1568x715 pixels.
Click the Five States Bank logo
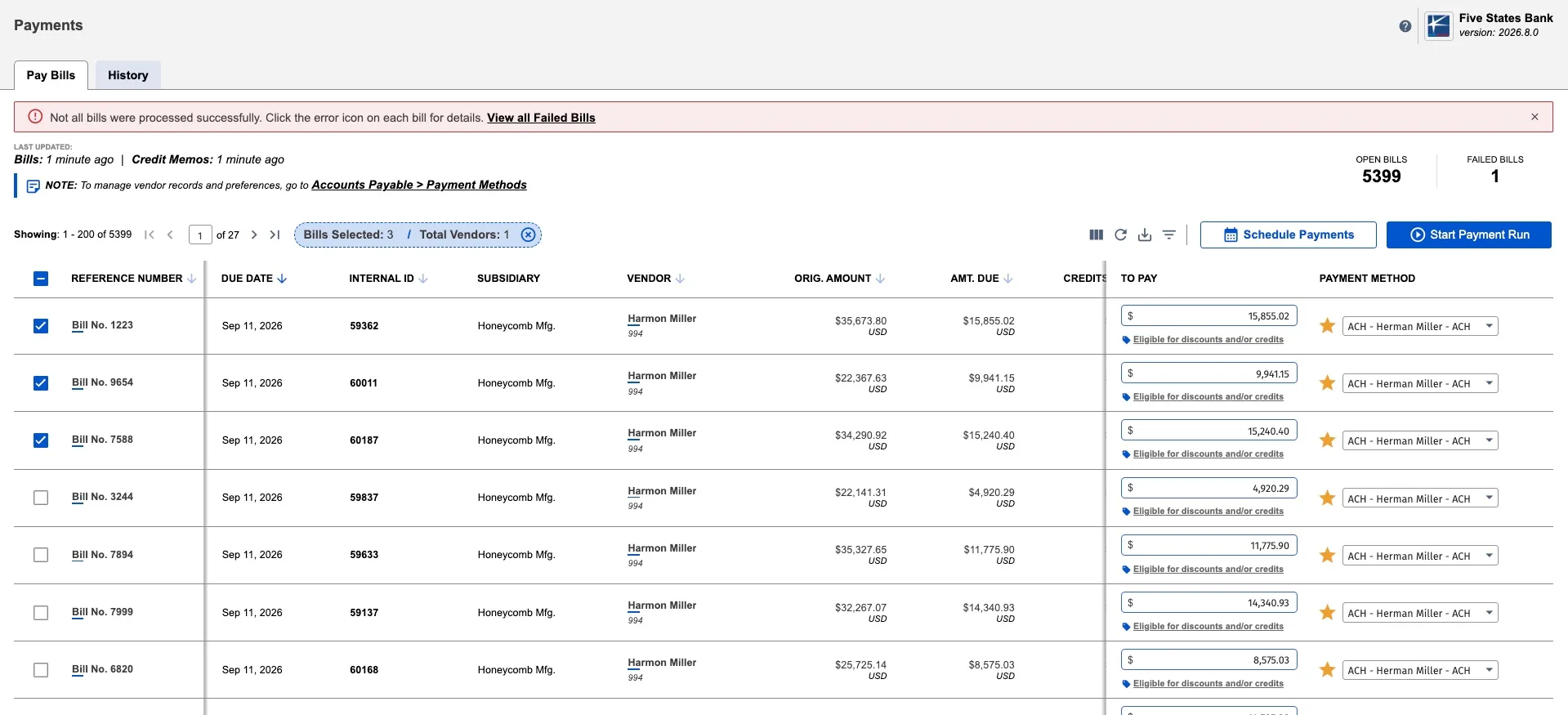click(1438, 25)
